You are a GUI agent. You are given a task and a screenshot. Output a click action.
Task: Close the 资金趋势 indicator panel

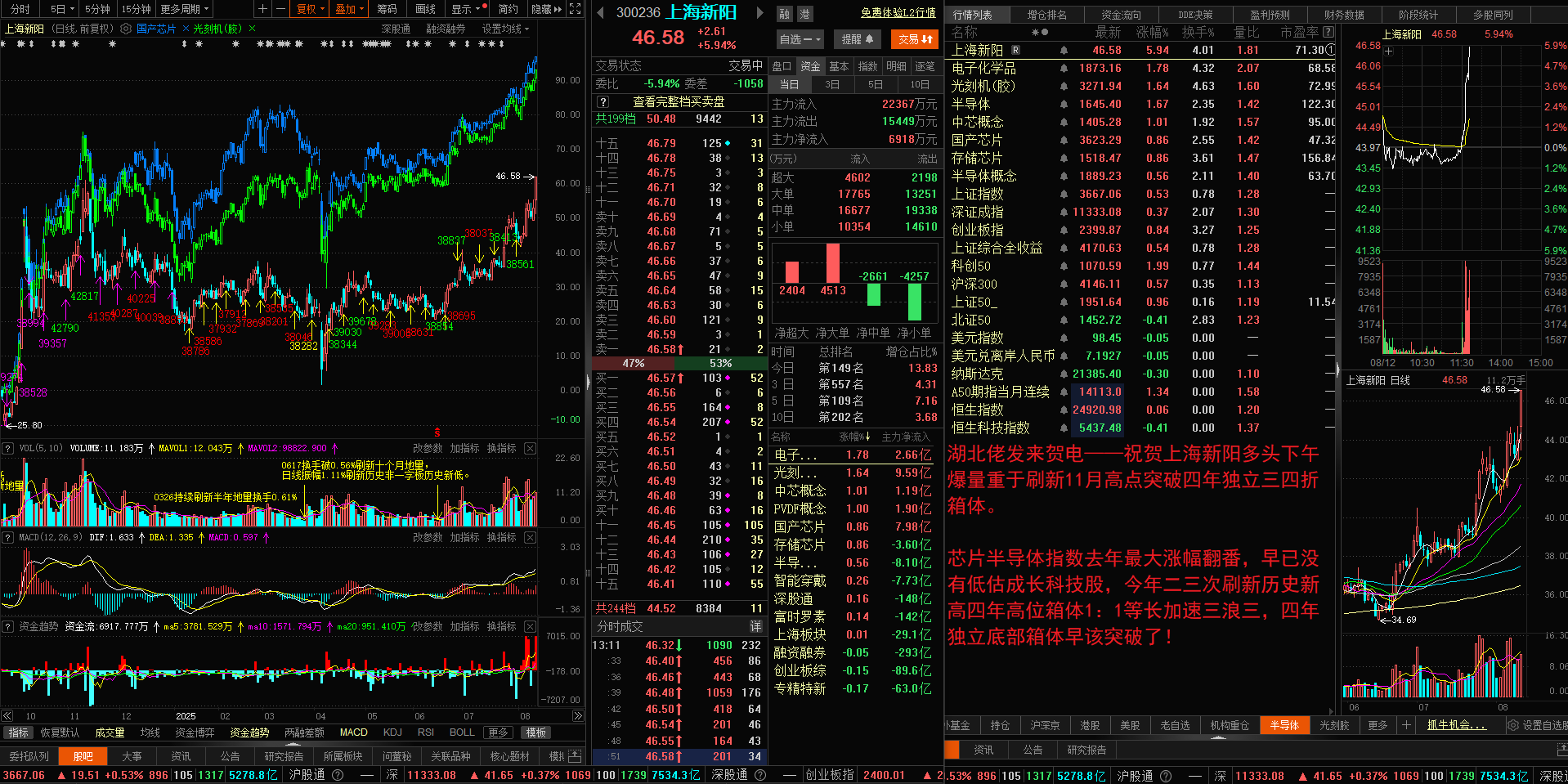[530, 626]
